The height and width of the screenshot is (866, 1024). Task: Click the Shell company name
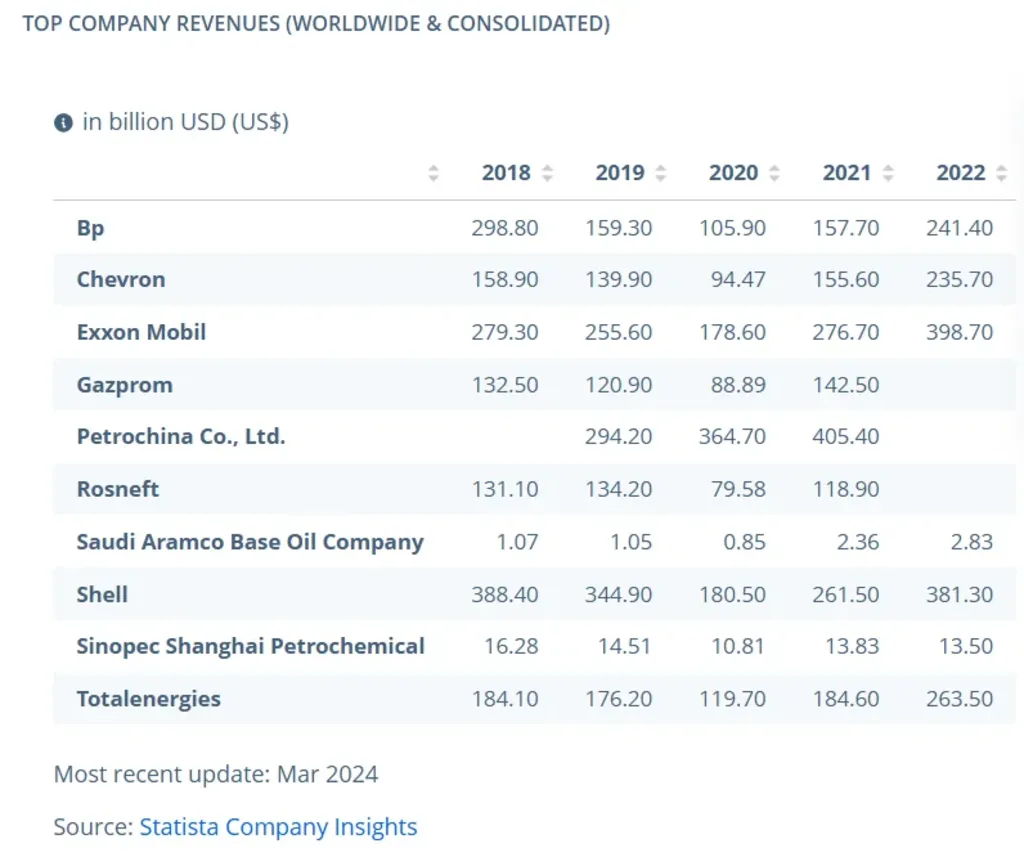(102, 595)
